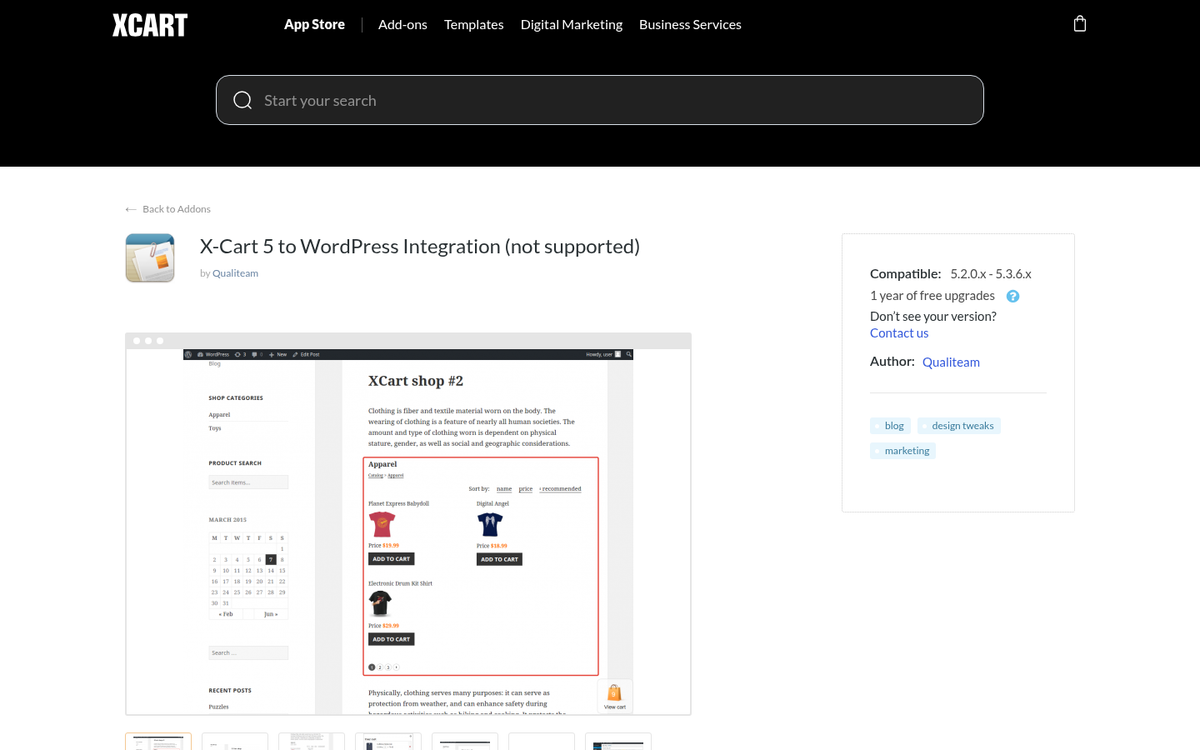The height and width of the screenshot is (750, 1200).
Task: Open the last screenshot thumbnail in the gallery
Action: click(x=618, y=741)
